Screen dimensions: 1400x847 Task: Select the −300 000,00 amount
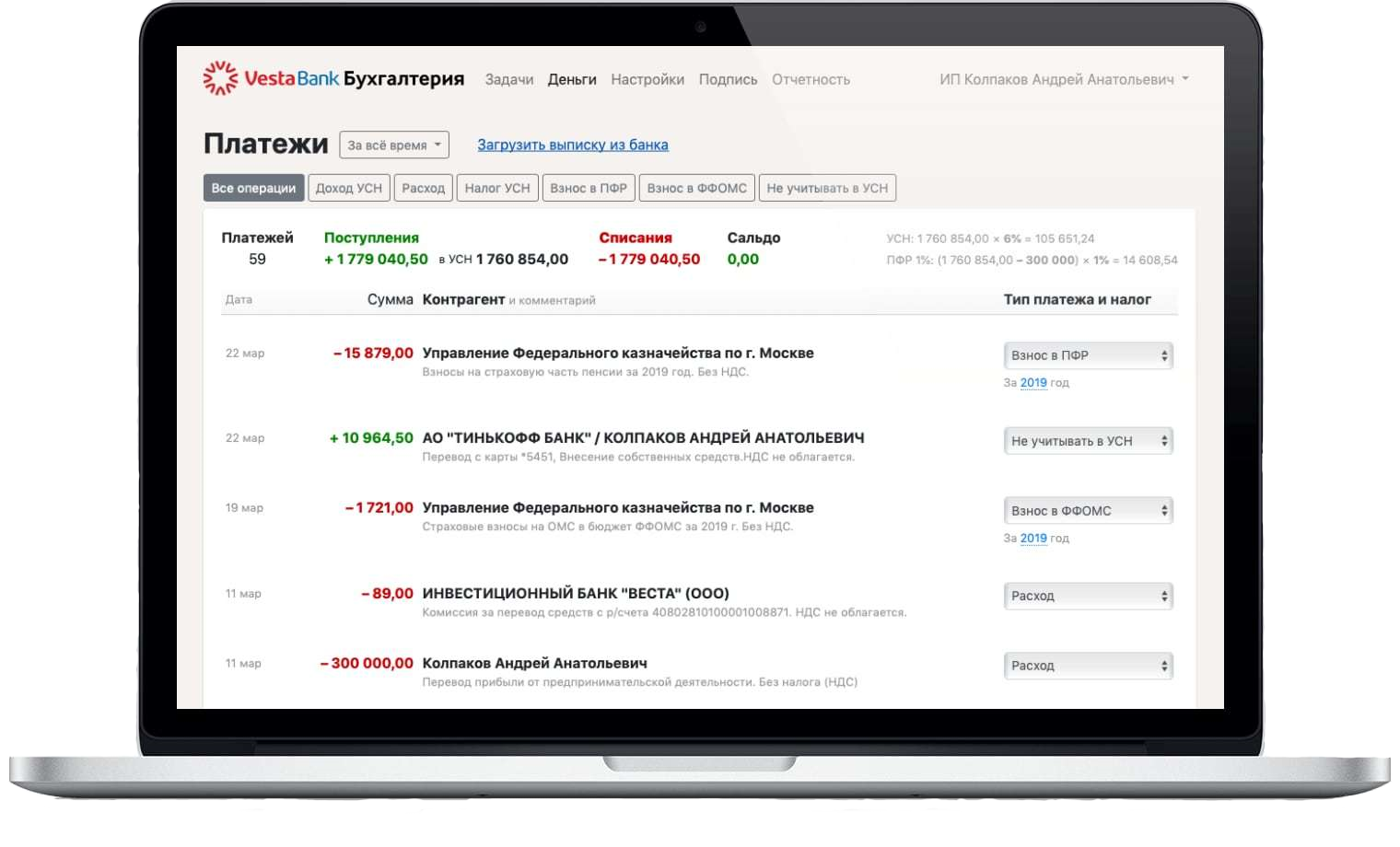(x=367, y=664)
